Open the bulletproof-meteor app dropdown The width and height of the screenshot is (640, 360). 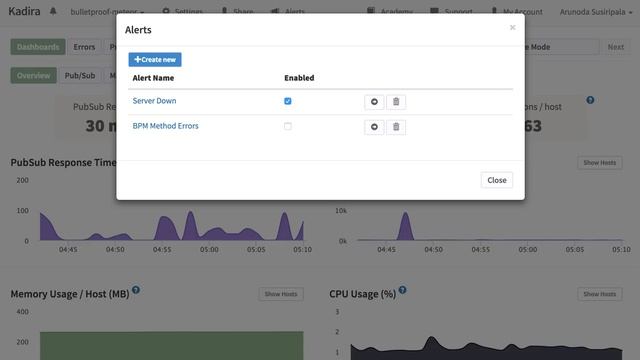coord(107,12)
